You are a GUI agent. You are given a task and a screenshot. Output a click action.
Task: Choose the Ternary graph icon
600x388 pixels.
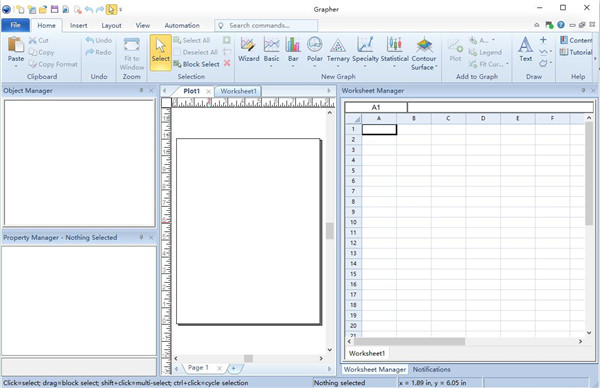[x=338, y=49]
